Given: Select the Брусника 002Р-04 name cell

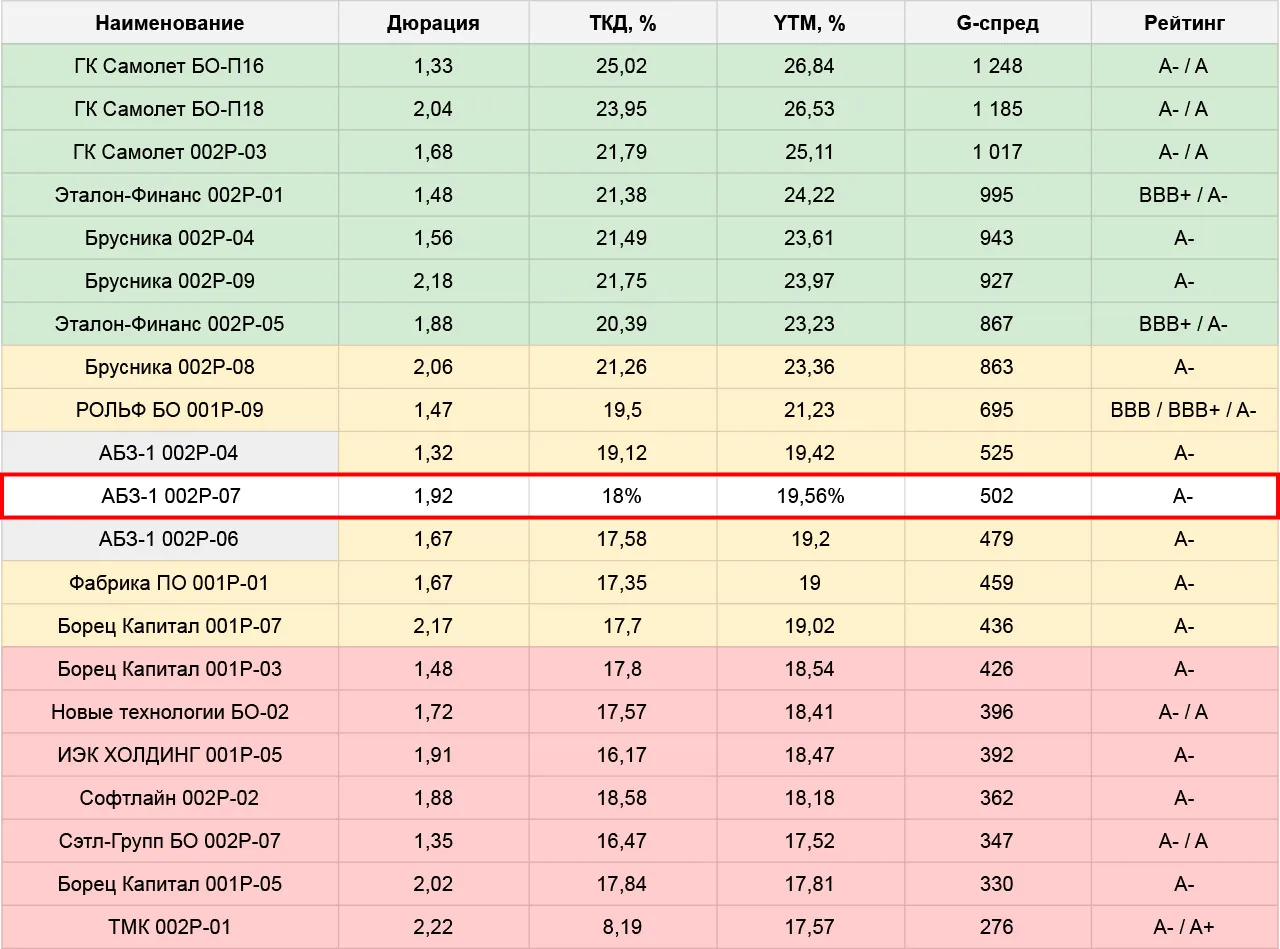Looking at the screenshot, I should pyautogui.click(x=170, y=238).
